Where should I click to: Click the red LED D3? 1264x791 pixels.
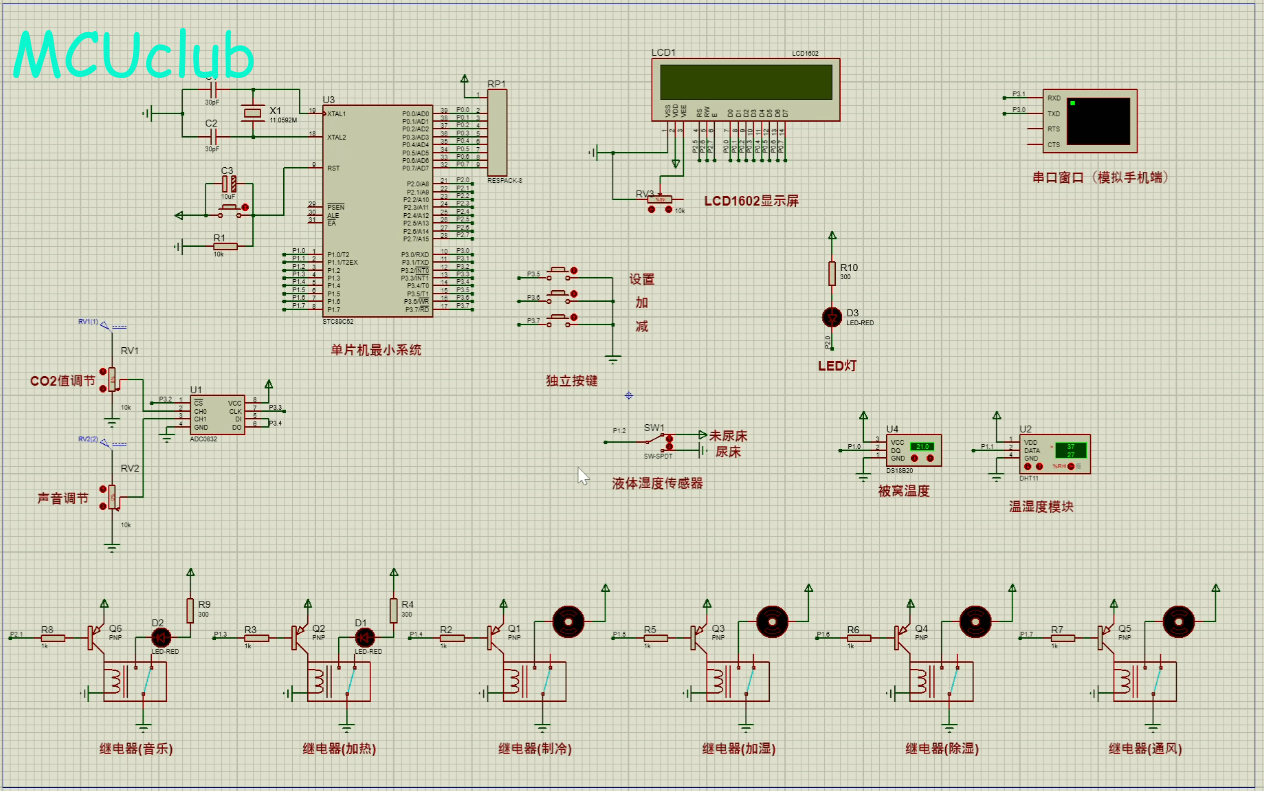pyautogui.click(x=830, y=317)
